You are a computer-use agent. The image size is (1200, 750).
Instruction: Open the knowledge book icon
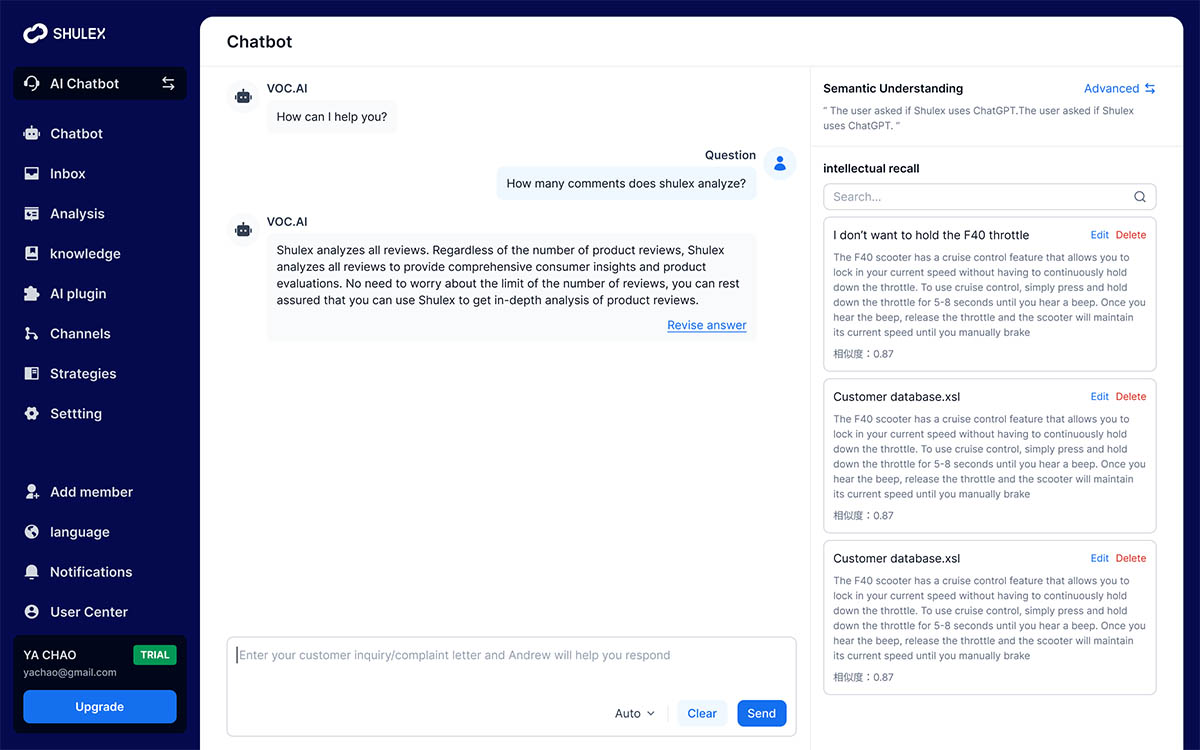(32, 254)
